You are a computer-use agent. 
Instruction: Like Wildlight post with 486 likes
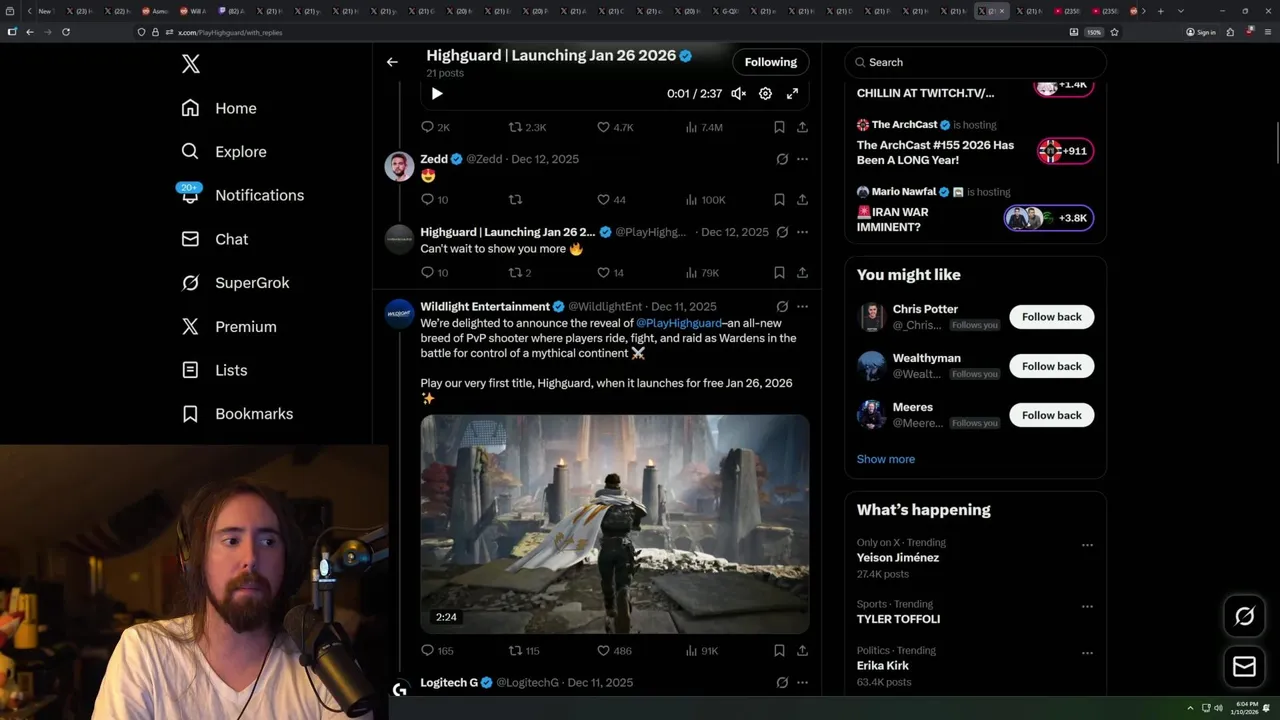pos(614,650)
